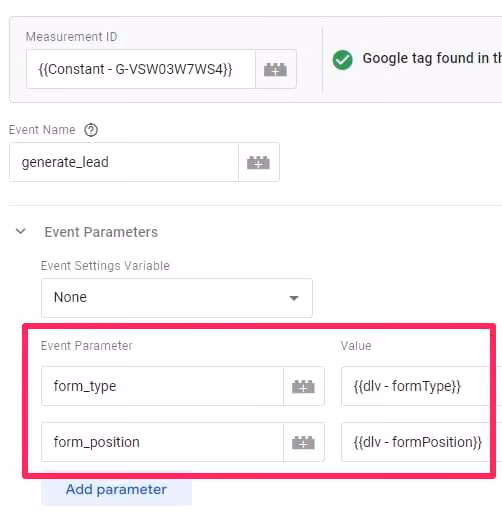Click the Measurement ID label text
Image resolution: width=502 pixels, height=525 pixels.
72,36
